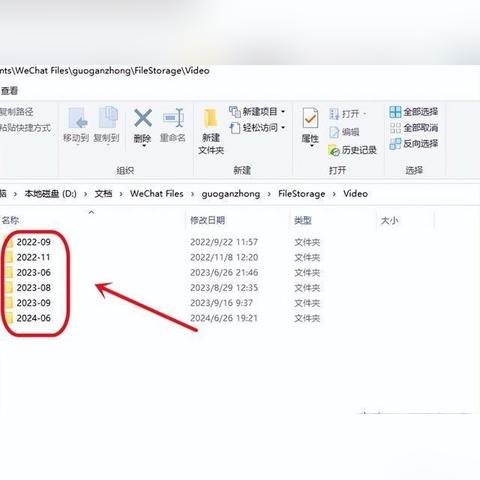
Task: Click Paste shortcut (粘贴快捷方式) button
Action: coord(25,128)
